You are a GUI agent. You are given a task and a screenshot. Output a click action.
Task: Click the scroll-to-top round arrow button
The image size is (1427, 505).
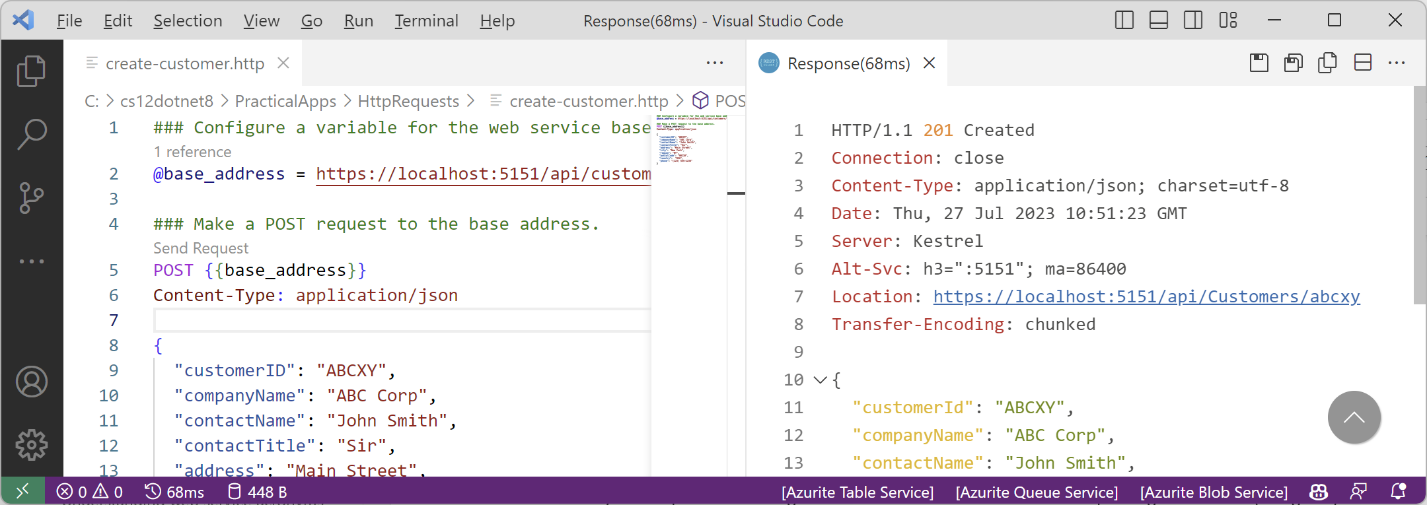pos(1354,417)
